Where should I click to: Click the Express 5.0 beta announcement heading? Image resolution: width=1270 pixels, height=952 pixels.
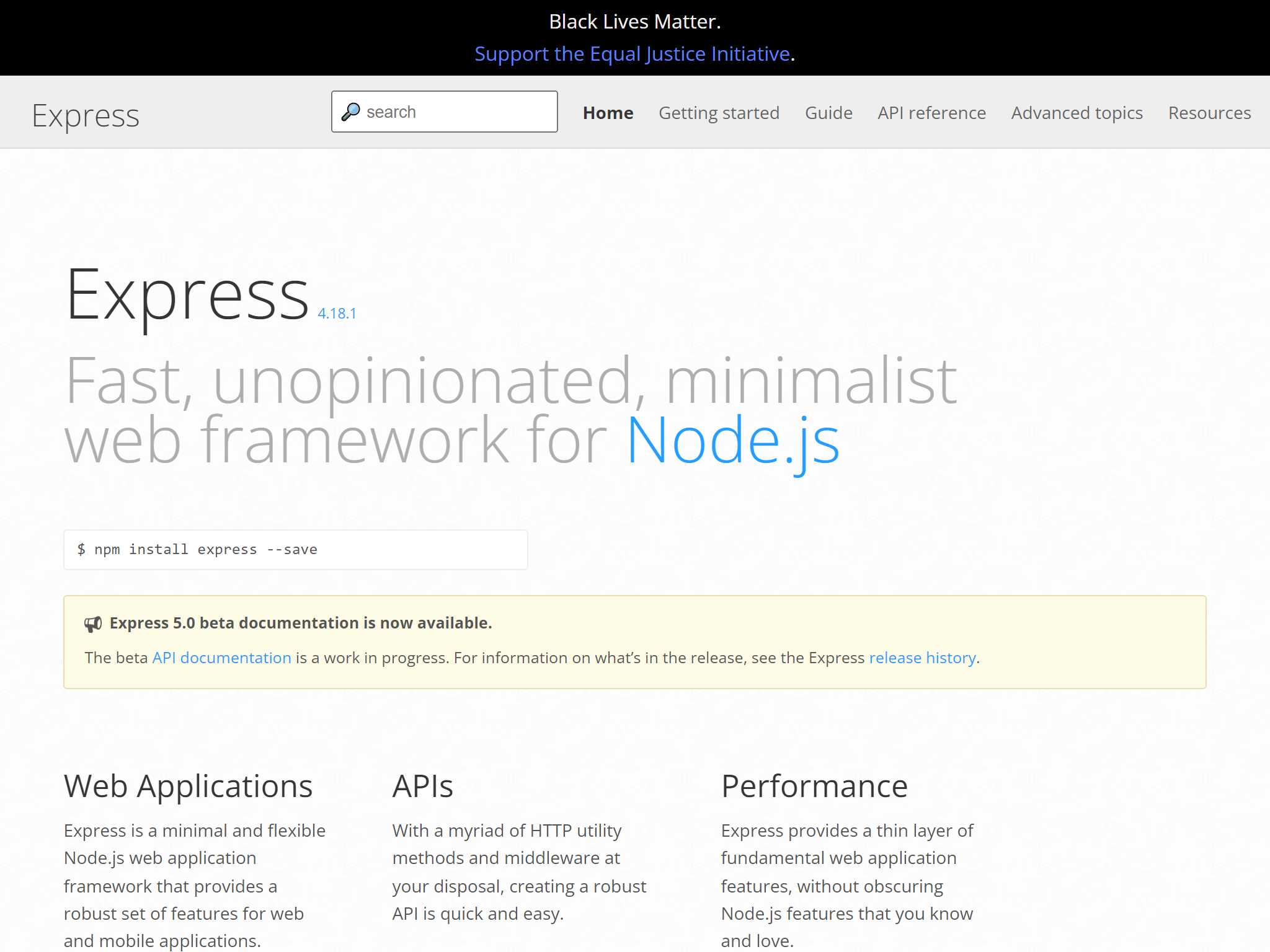[x=301, y=623]
